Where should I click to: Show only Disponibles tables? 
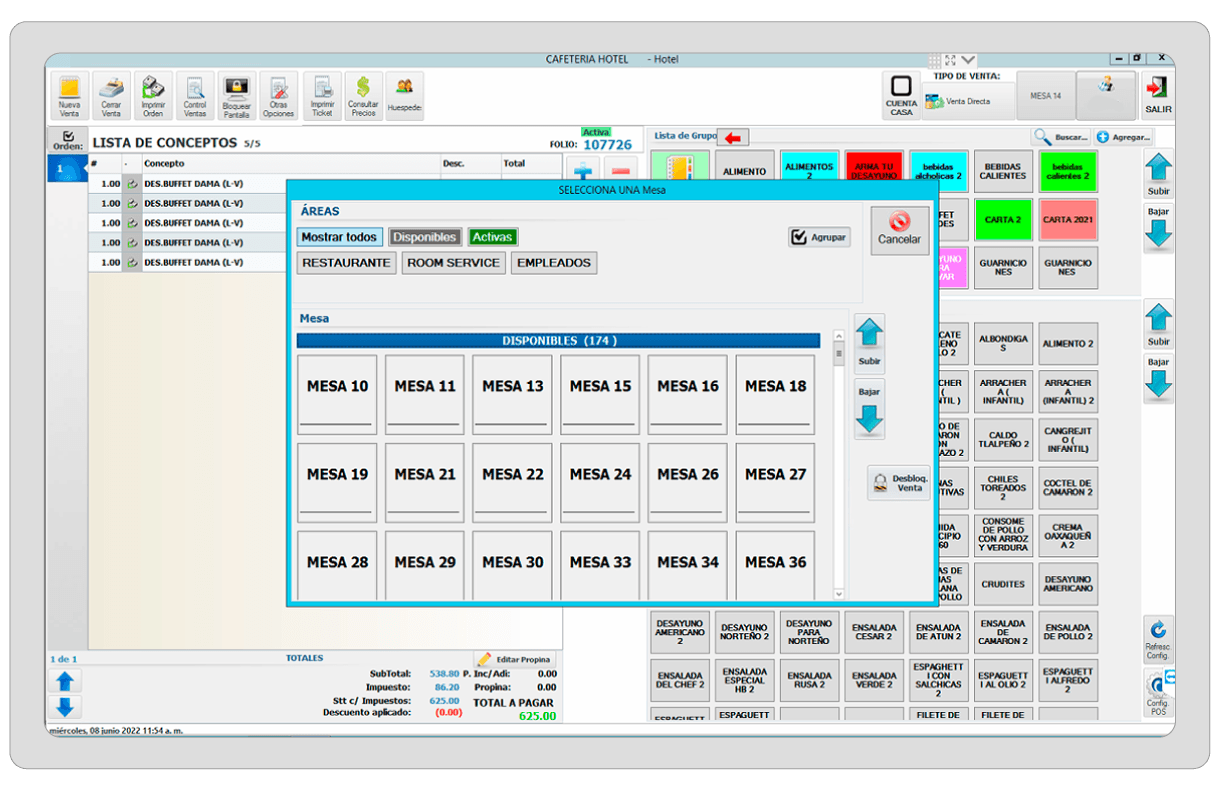(x=425, y=237)
